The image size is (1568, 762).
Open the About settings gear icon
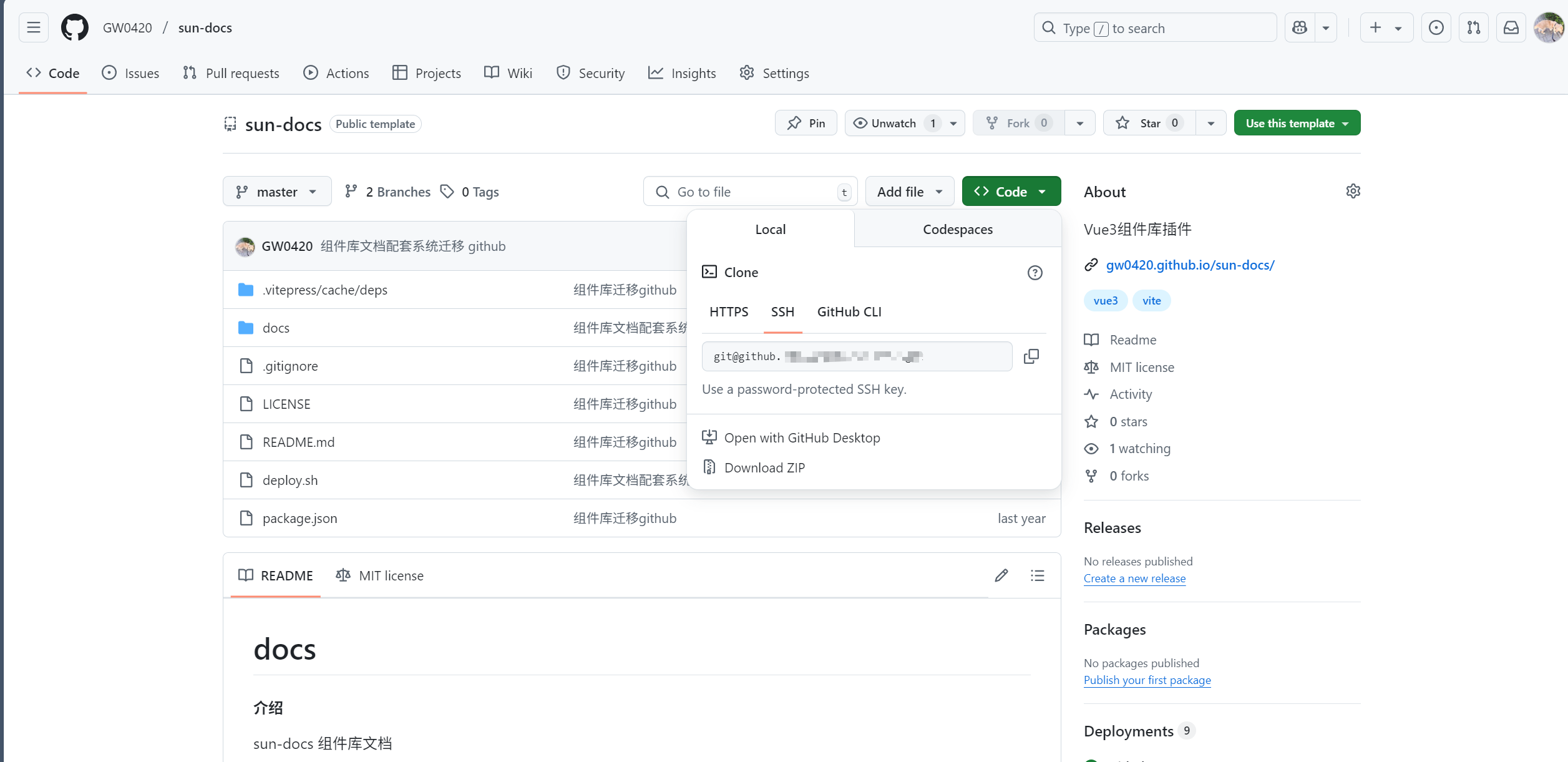(x=1353, y=191)
